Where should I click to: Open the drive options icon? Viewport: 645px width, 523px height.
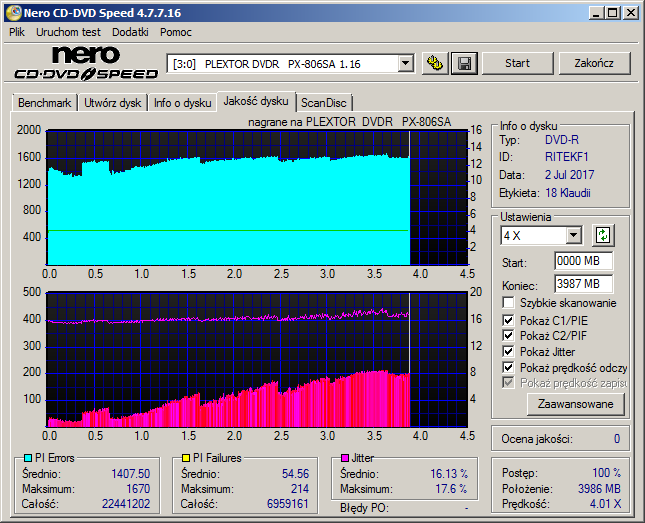coord(435,63)
